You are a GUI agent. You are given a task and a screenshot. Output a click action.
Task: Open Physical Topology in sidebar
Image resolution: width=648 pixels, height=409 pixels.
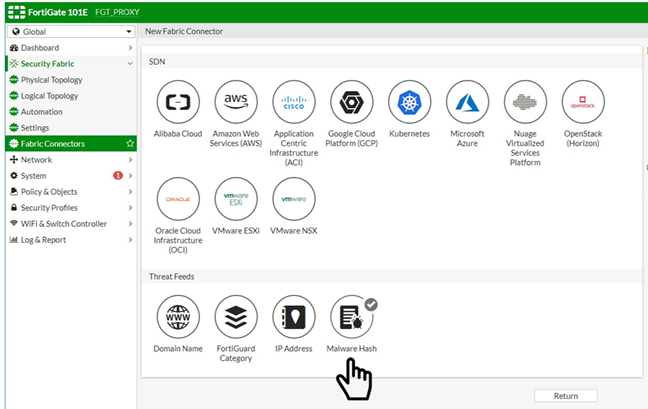(51, 80)
